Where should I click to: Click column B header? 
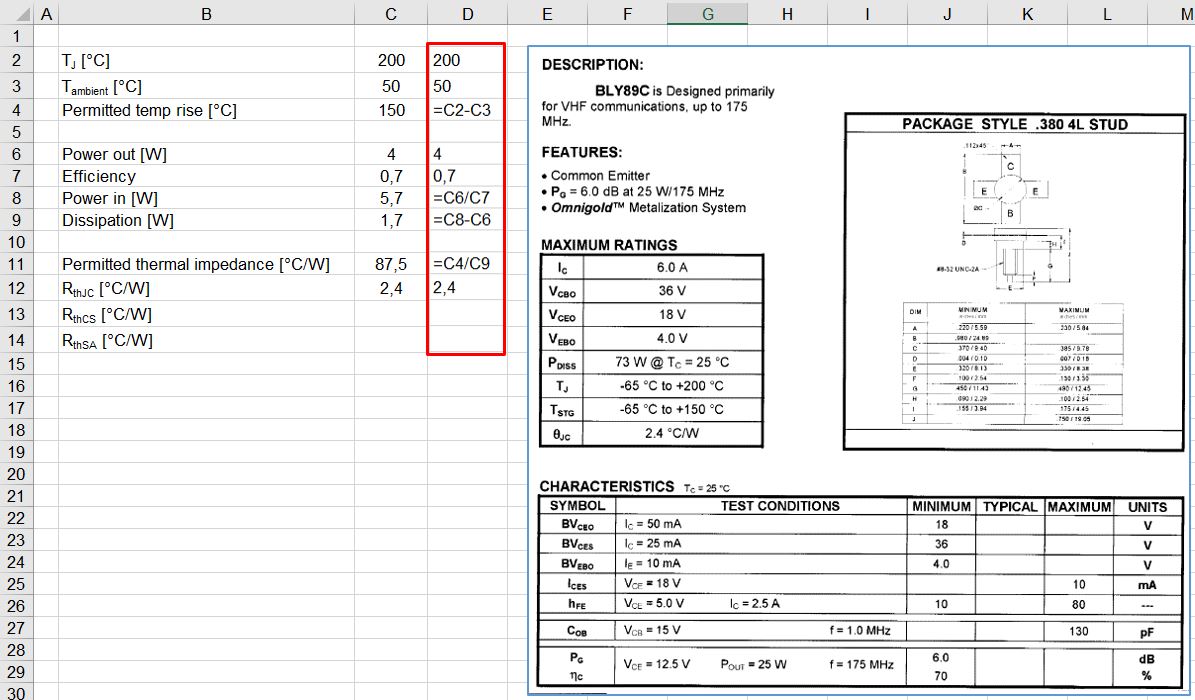point(206,14)
